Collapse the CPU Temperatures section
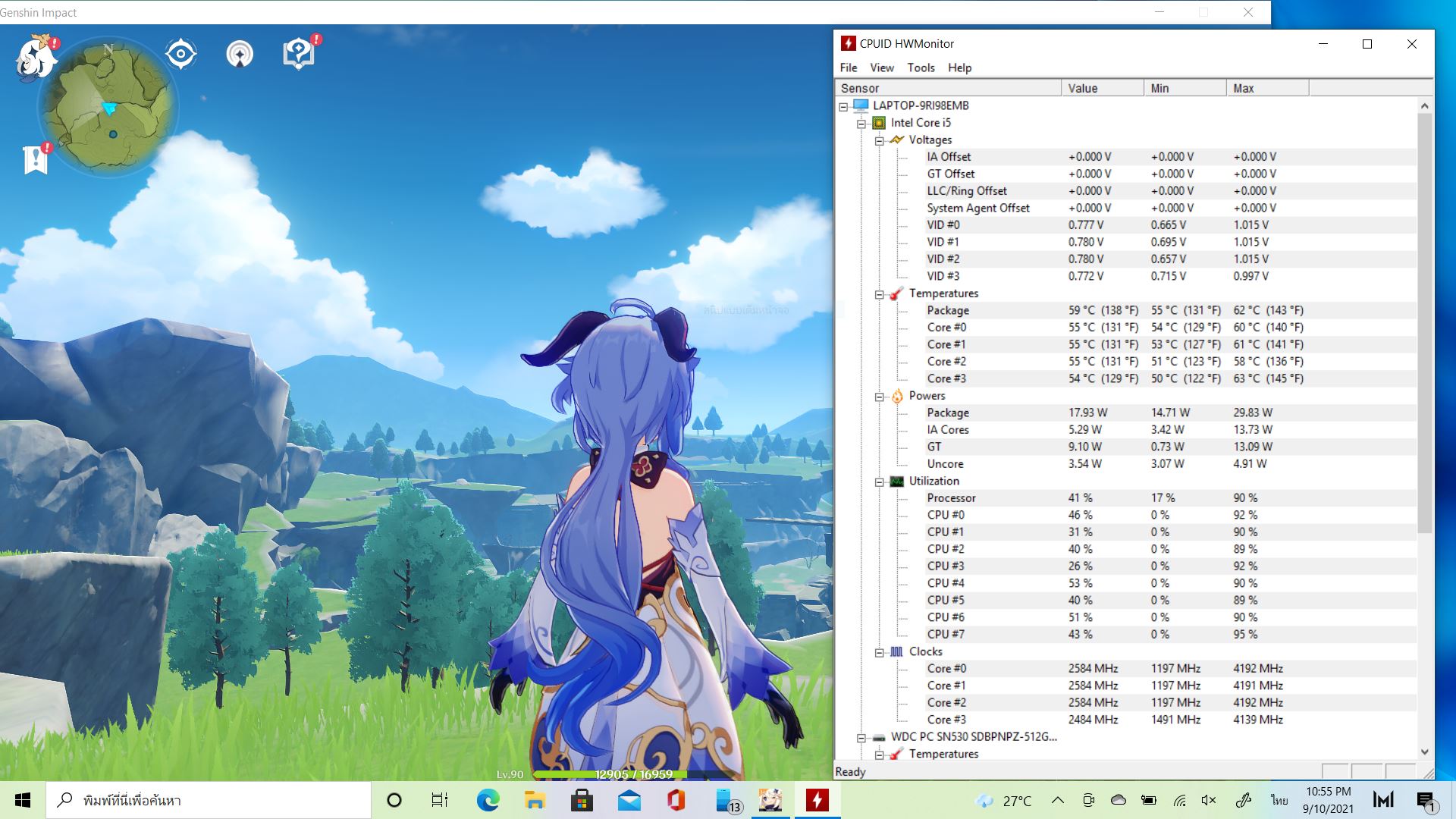The image size is (1456, 819). (x=880, y=295)
